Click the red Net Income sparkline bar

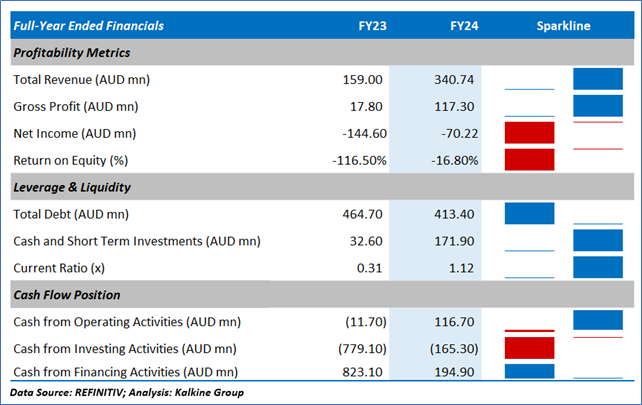click(530, 133)
